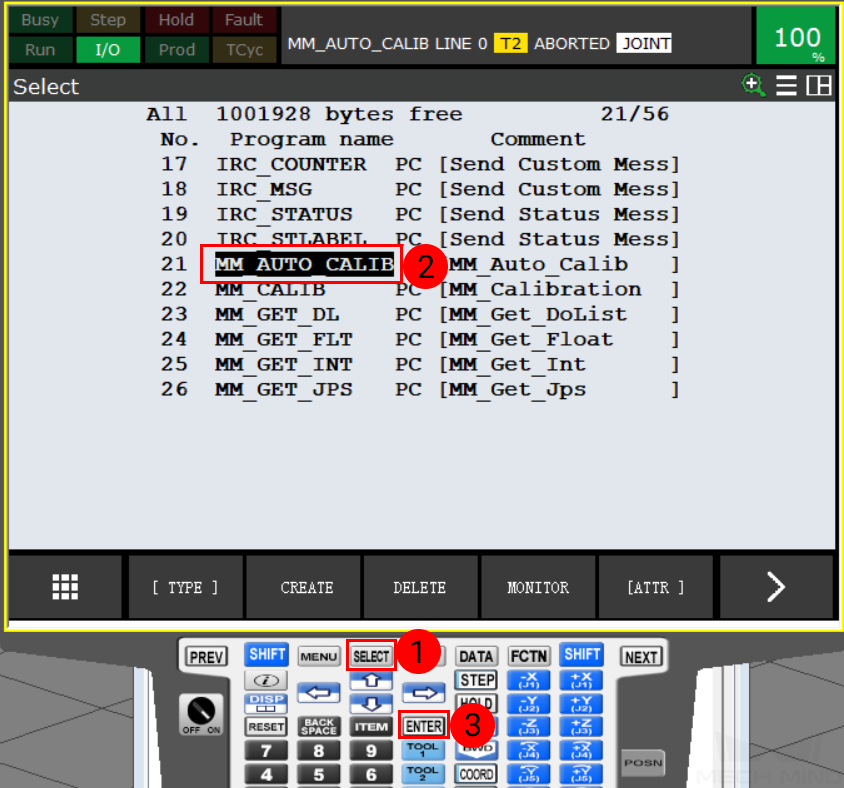Click the number 7 key

(266, 750)
